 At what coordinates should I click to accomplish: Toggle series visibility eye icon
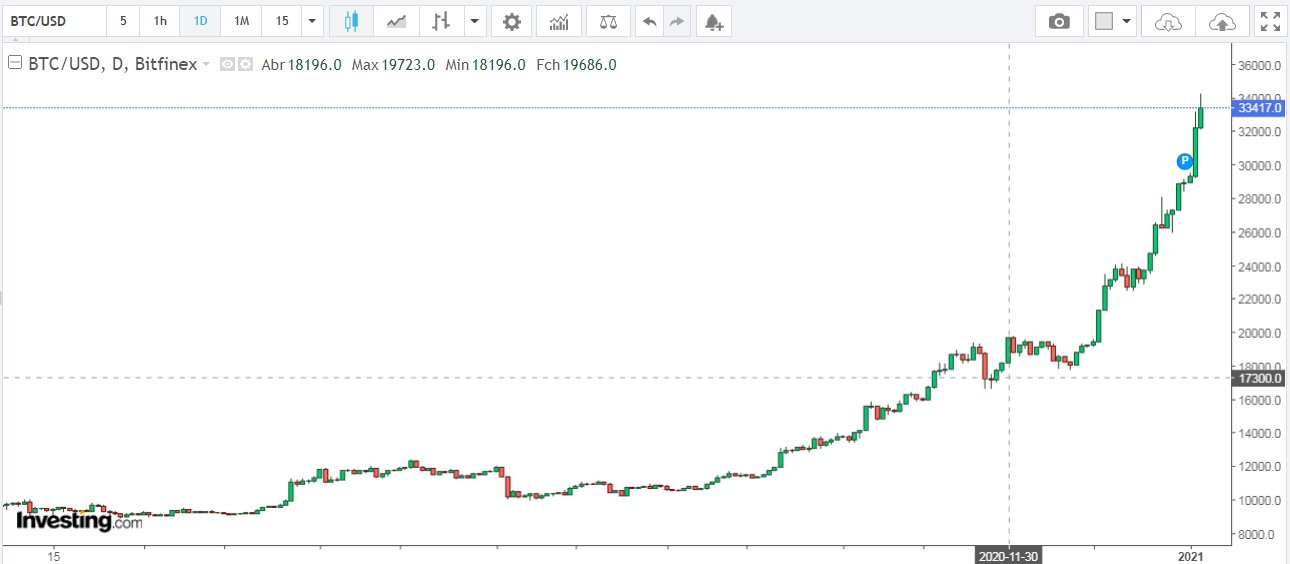pyautogui.click(x=227, y=65)
